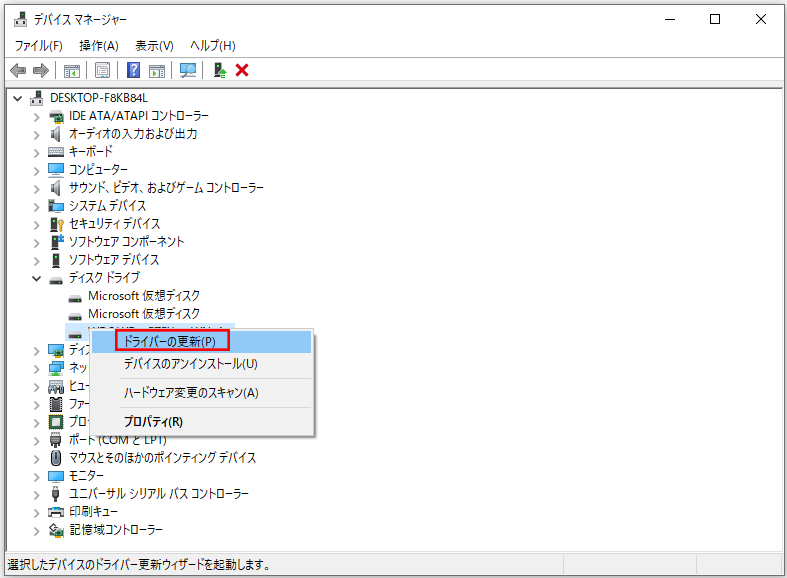This screenshot has width=787, height=578.
Task: Click the action pane toolbar icon
Action: click(x=157, y=70)
